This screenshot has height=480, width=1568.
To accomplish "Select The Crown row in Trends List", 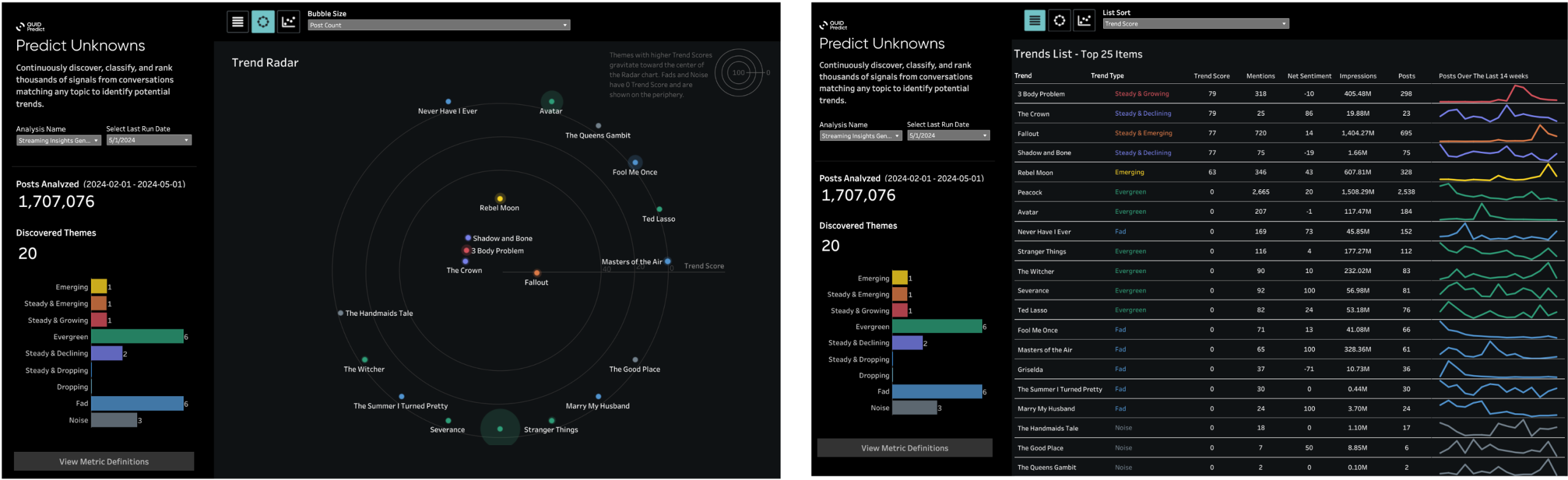I will point(1289,113).
